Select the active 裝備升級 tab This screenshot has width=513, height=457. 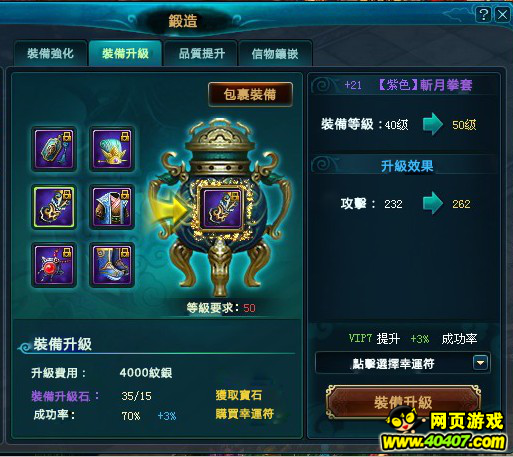pos(126,53)
